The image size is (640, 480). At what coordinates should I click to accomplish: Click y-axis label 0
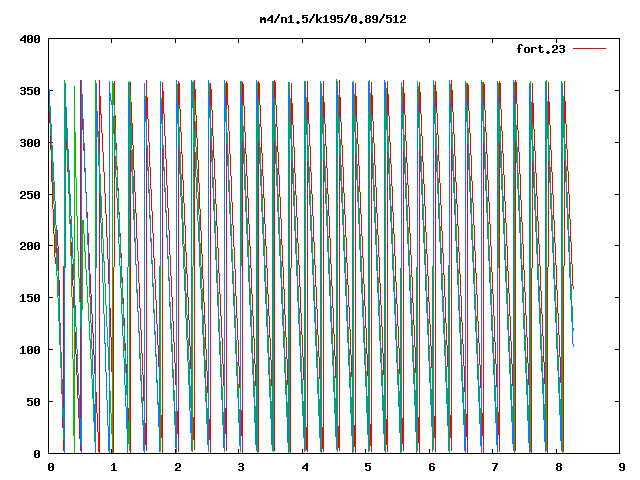(x=37, y=454)
